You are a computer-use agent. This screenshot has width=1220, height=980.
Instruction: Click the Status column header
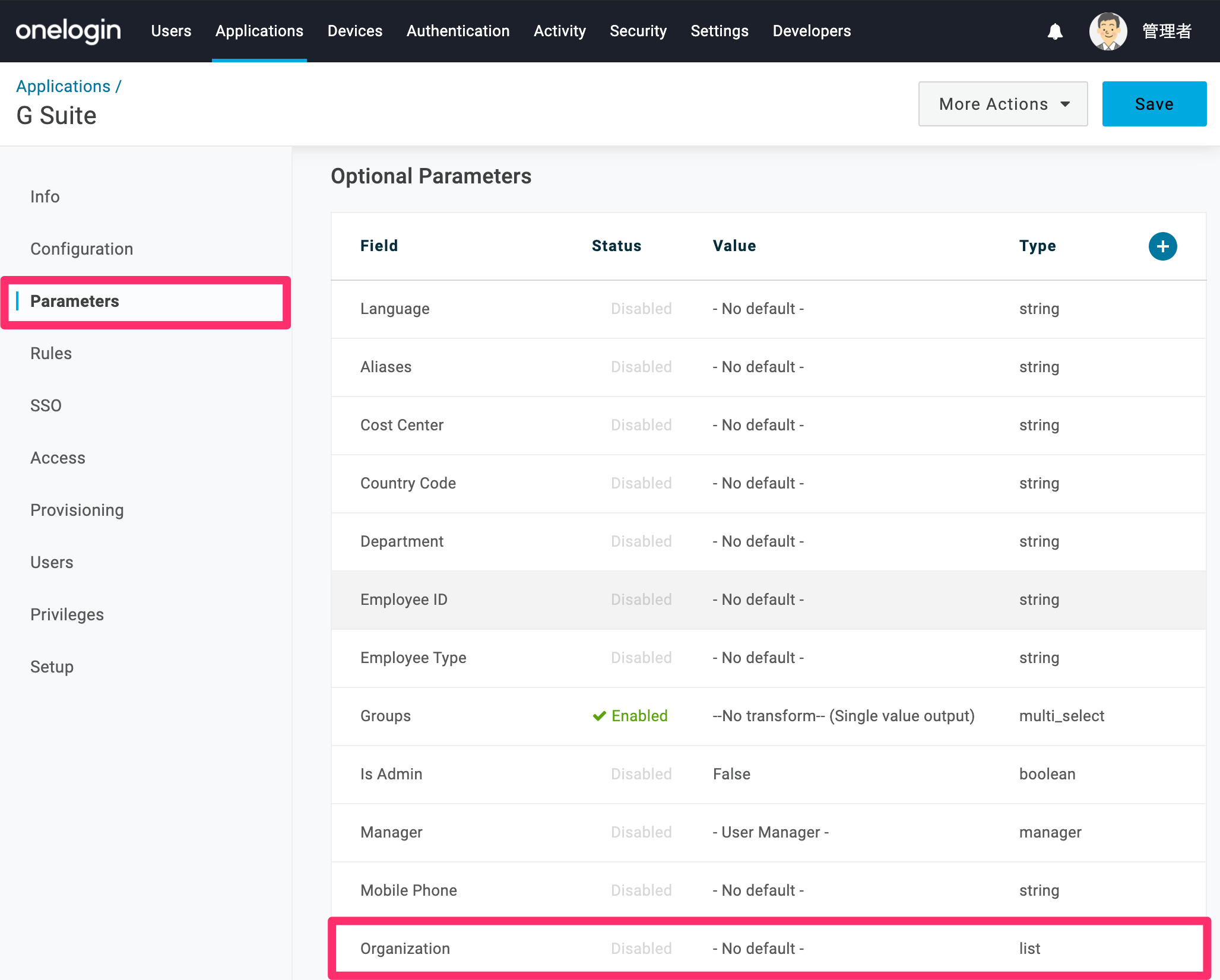tap(616, 246)
